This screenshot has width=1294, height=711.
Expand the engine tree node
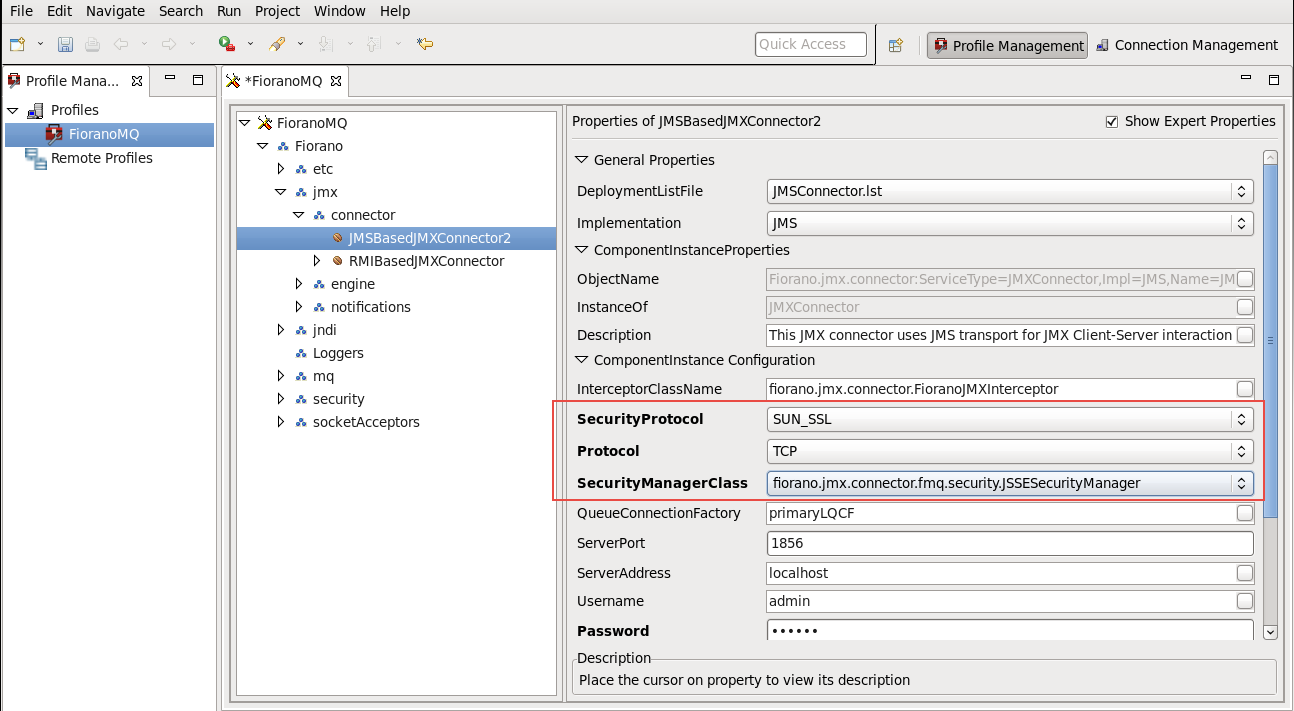[x=299, y=284]
